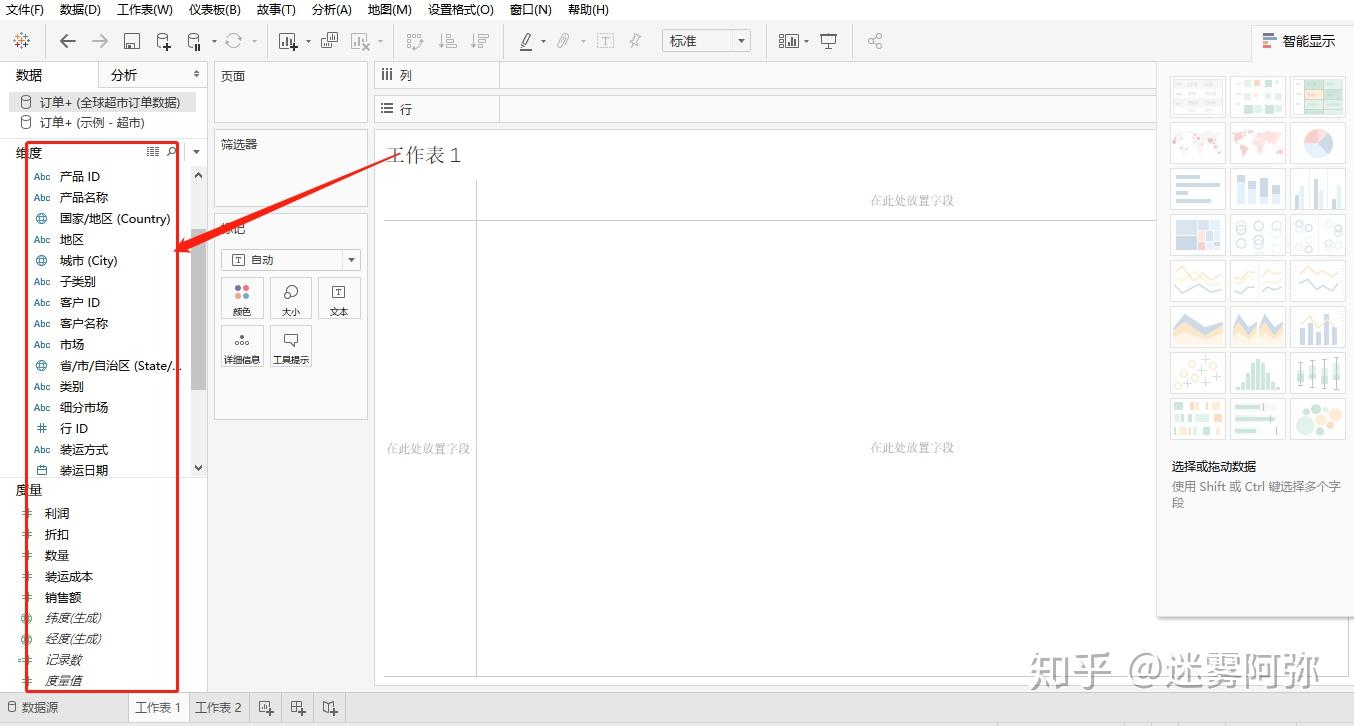This screenshot has height=726, width=1354.
Task: Pause auto updates using the toolbar icon
Action: click(194, 41)
